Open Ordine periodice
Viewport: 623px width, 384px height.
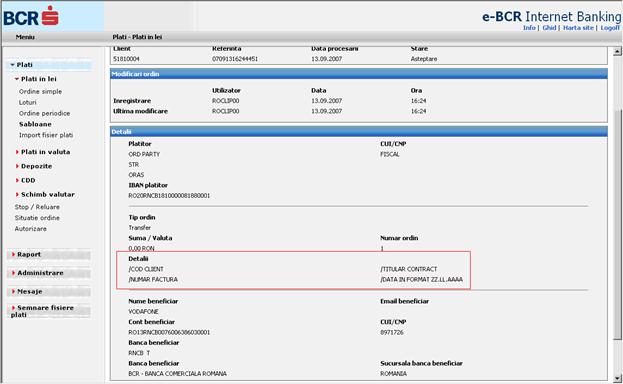44,113
